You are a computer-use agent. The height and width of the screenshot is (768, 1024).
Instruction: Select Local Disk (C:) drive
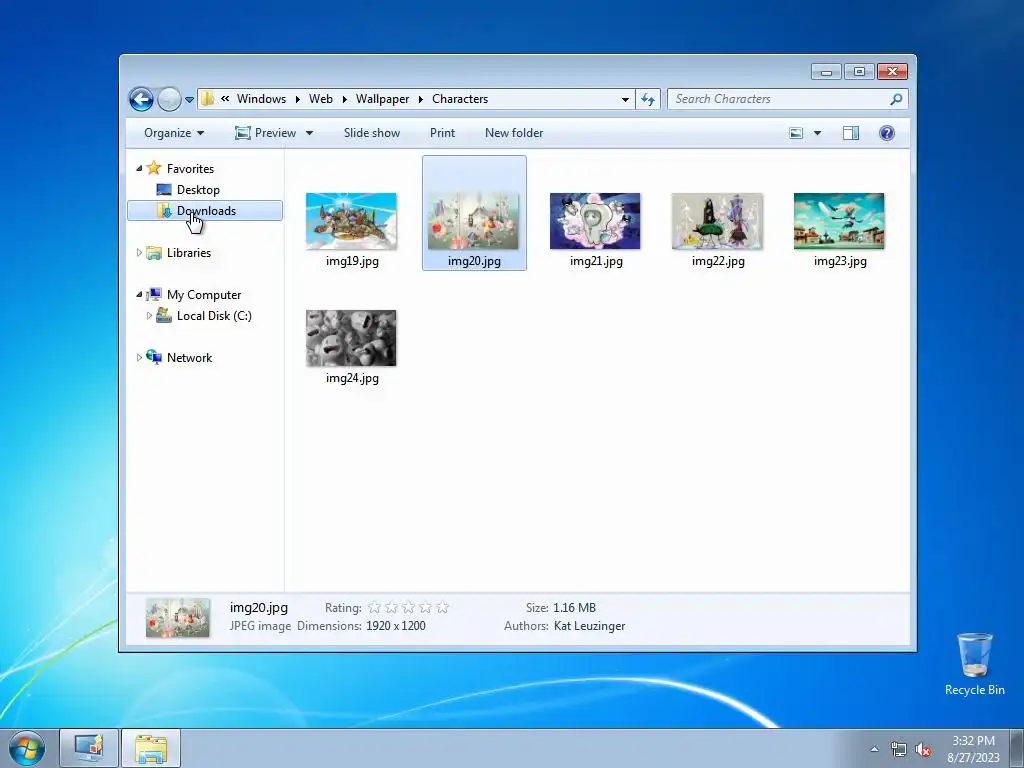tap(214, 315)
